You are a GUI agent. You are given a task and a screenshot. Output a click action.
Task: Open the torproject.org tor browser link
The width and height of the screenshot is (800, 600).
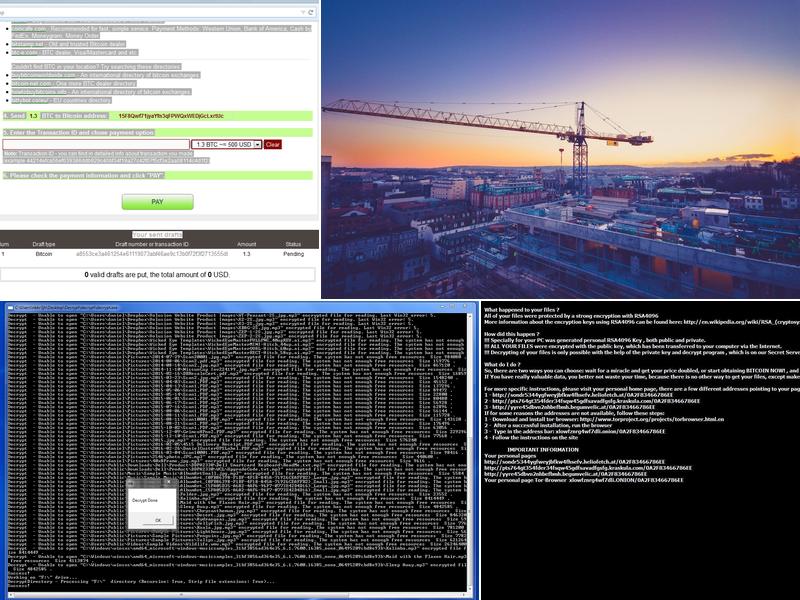pyautogui.click(x=678, y=420)
